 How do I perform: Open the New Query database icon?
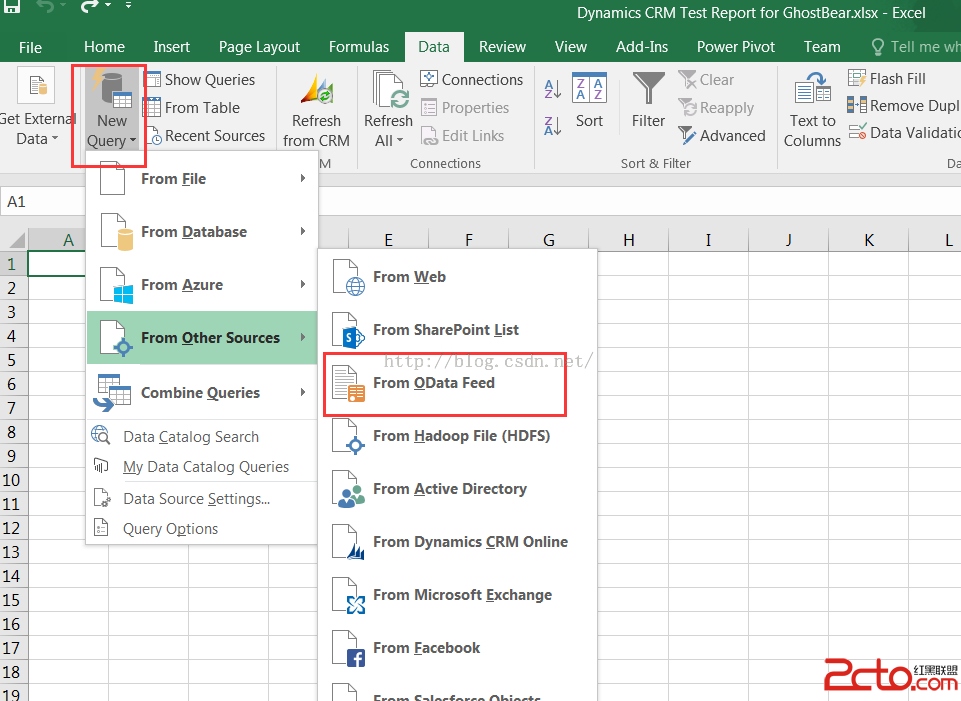point(112,89)
